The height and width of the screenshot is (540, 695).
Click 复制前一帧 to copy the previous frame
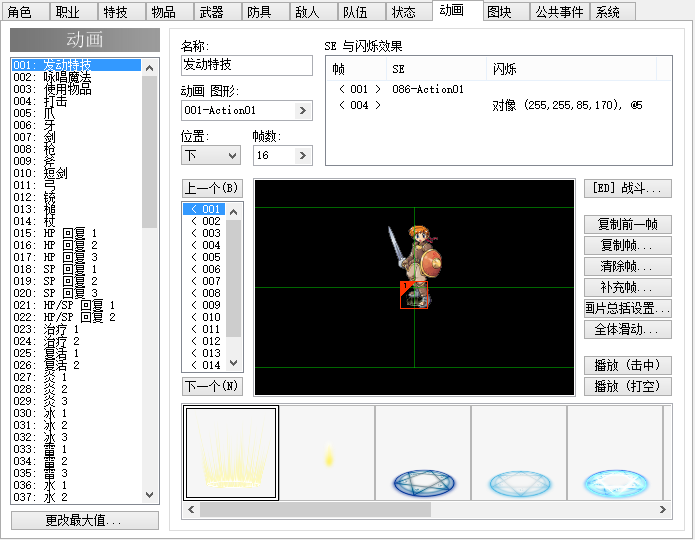pyautogui.click(x=628, y=224)
